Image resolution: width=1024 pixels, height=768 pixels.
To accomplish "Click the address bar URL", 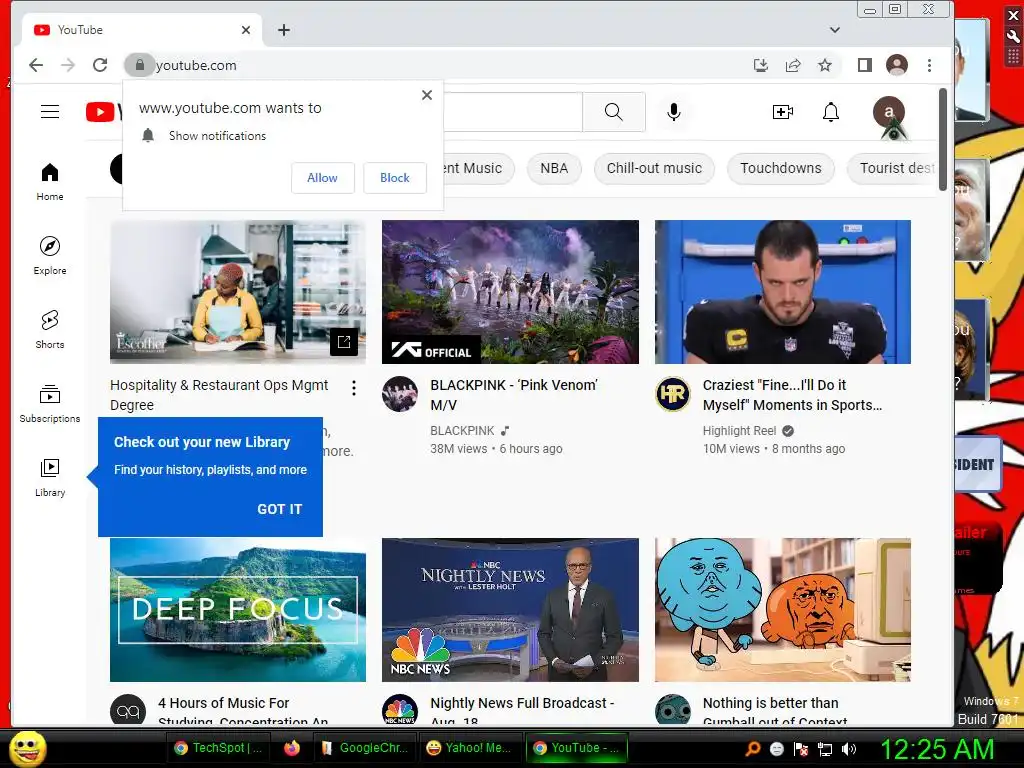I will 196,65.
